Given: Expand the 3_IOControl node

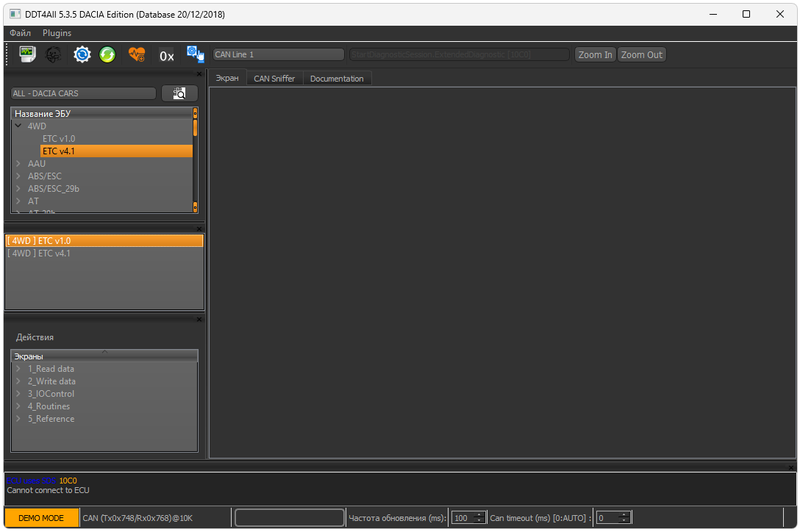Looking at the screenshot, I should (x=18, y=394).
